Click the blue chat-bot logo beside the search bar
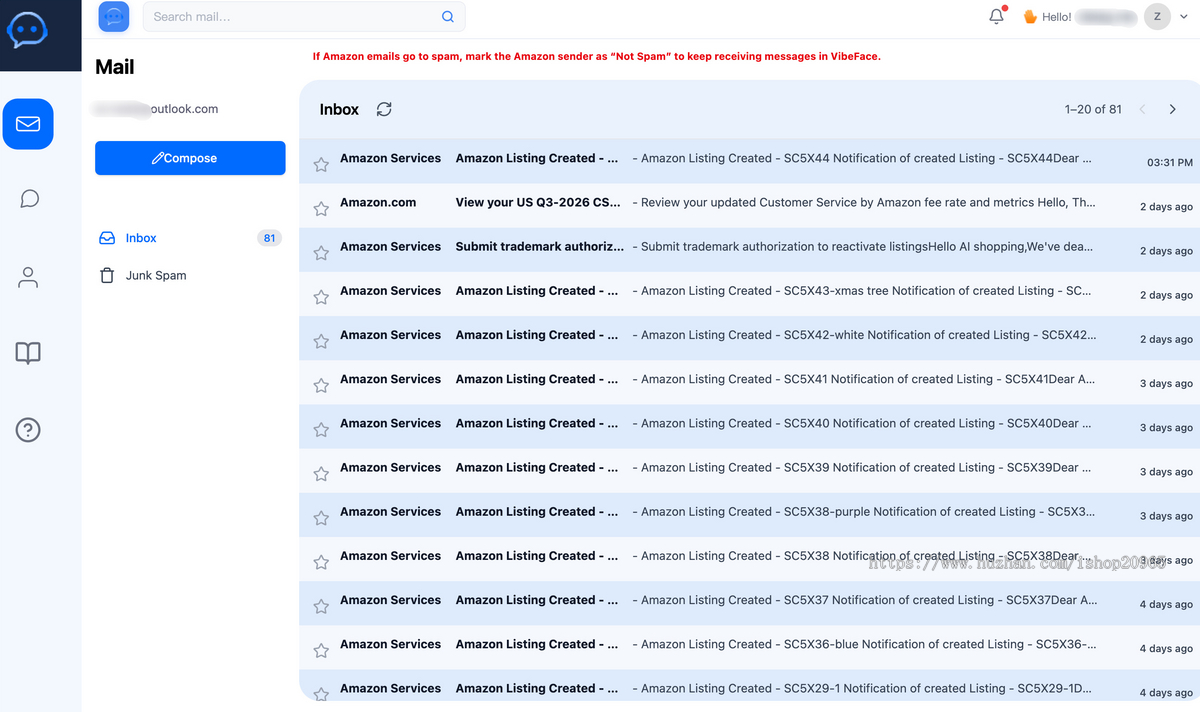1200x712 pixels. [x=114, y=16]
